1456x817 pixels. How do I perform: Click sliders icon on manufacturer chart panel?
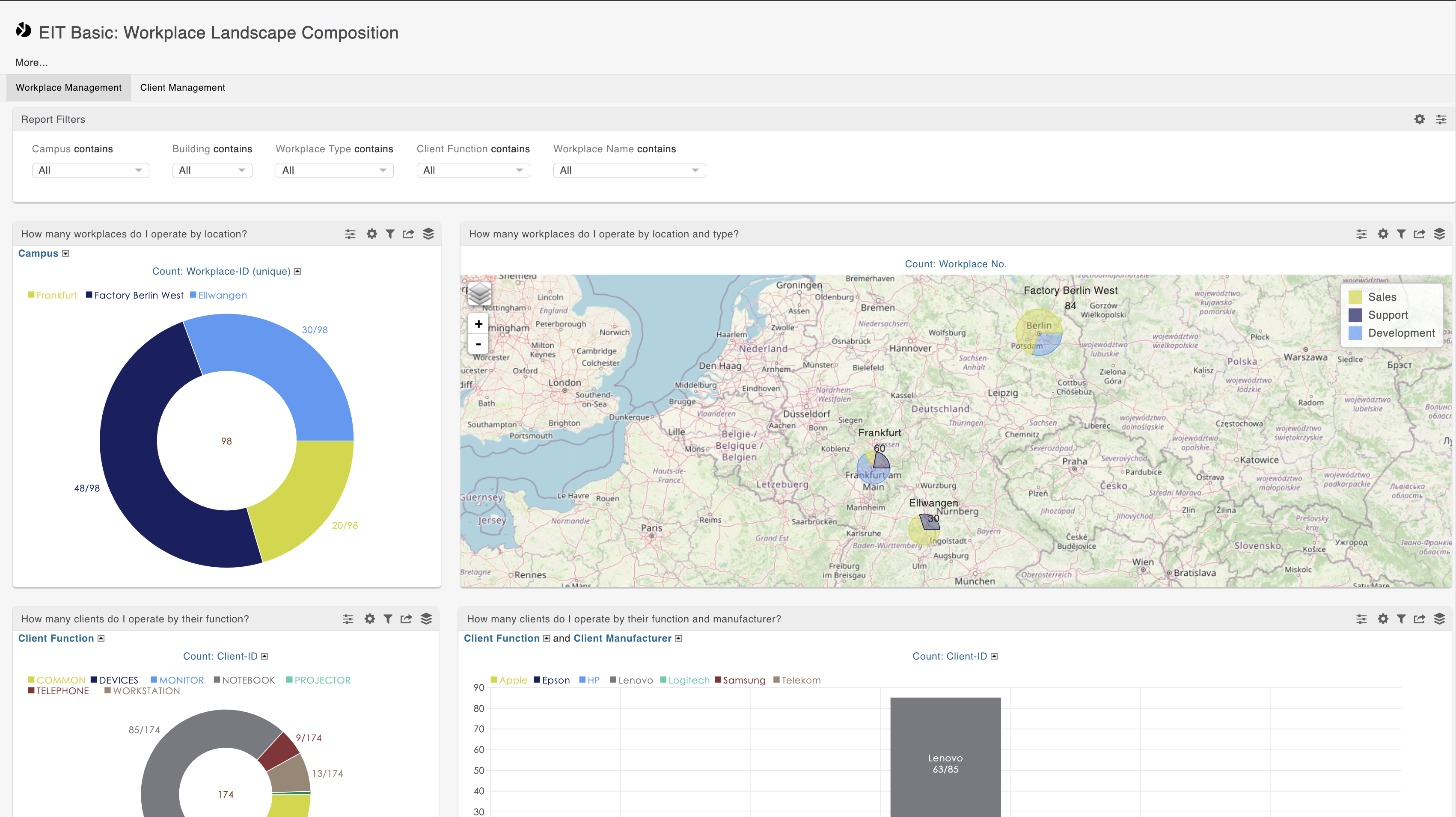coord(1361,619)
